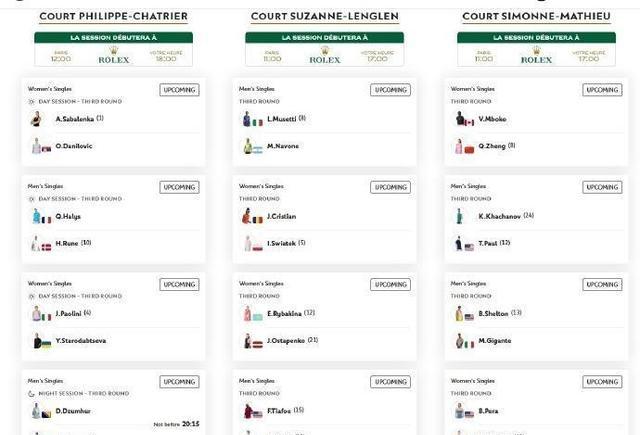
Task: Click the night session moon icon
Action: (x=31, y=394)
